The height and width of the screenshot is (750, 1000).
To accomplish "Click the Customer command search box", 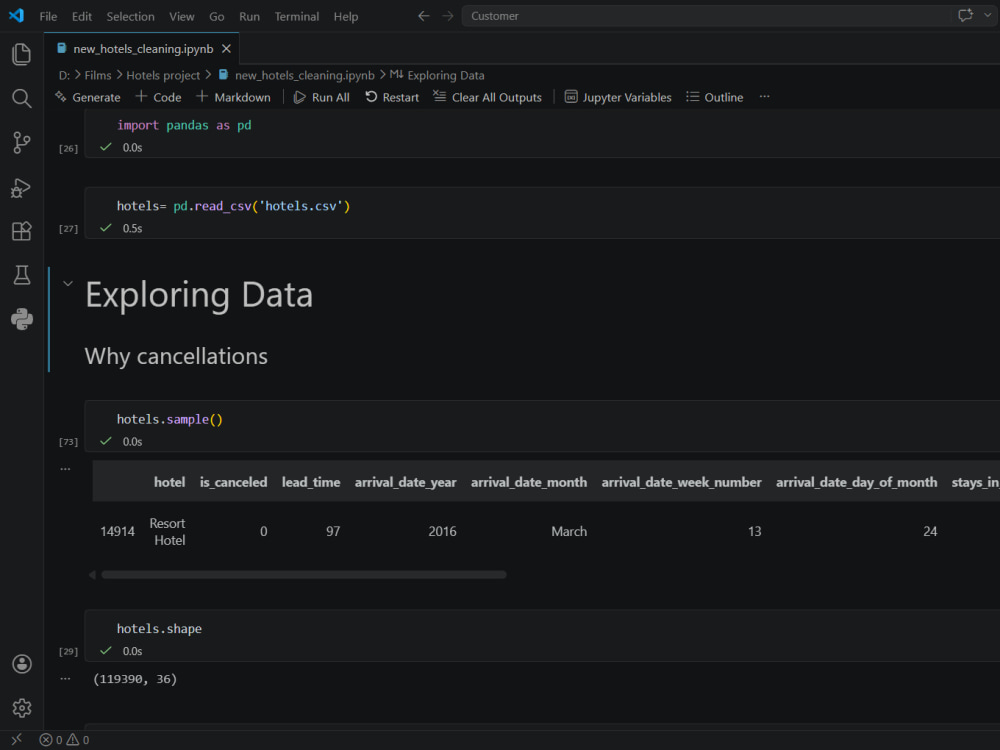I will point(707,16).
